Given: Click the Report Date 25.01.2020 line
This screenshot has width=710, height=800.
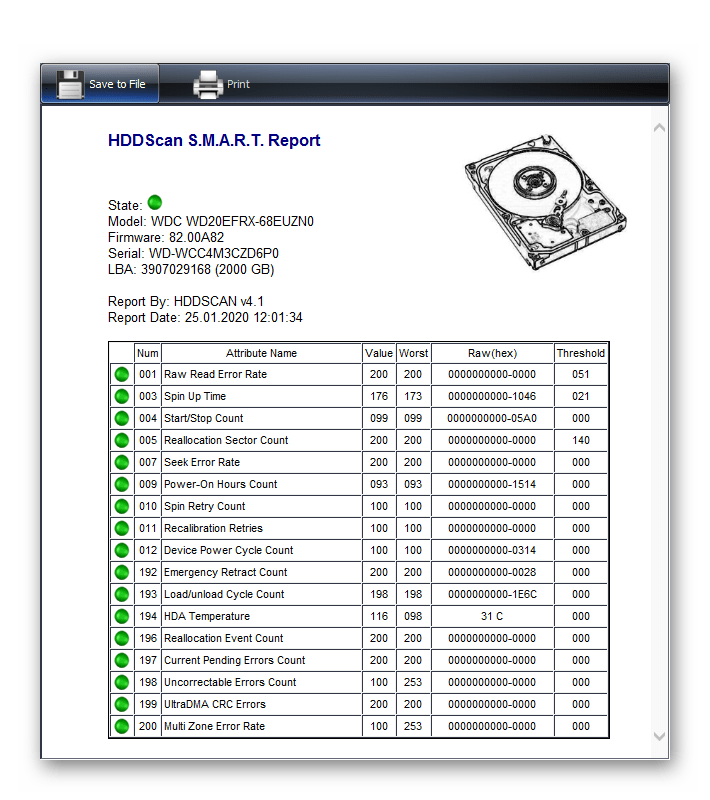Looking at the screenshot, I should 205,317.
